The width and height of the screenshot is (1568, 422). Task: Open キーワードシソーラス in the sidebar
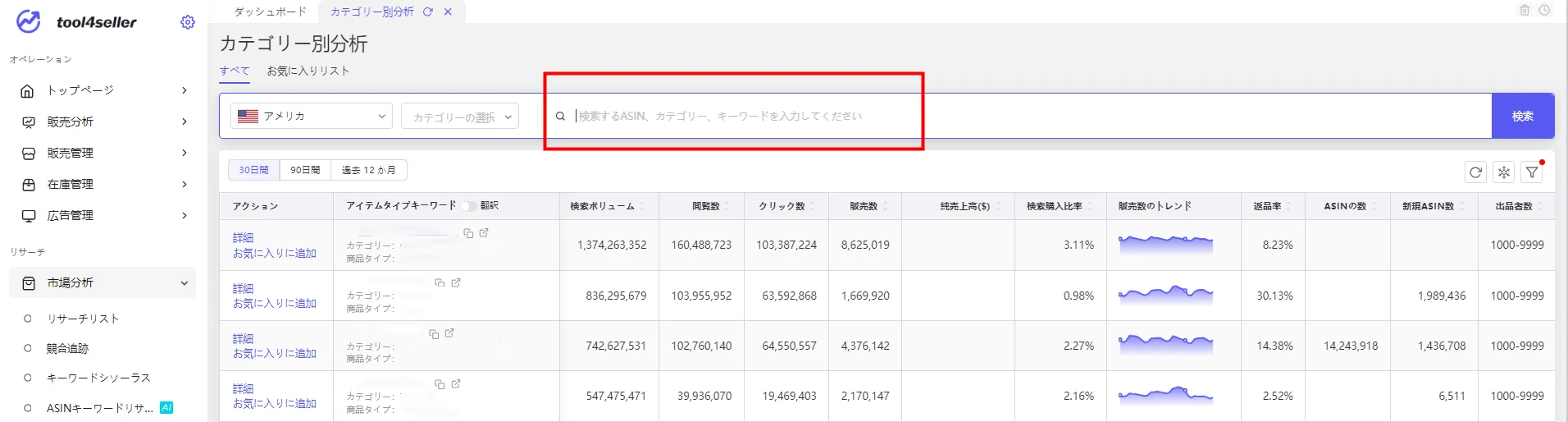coord(98,378)
